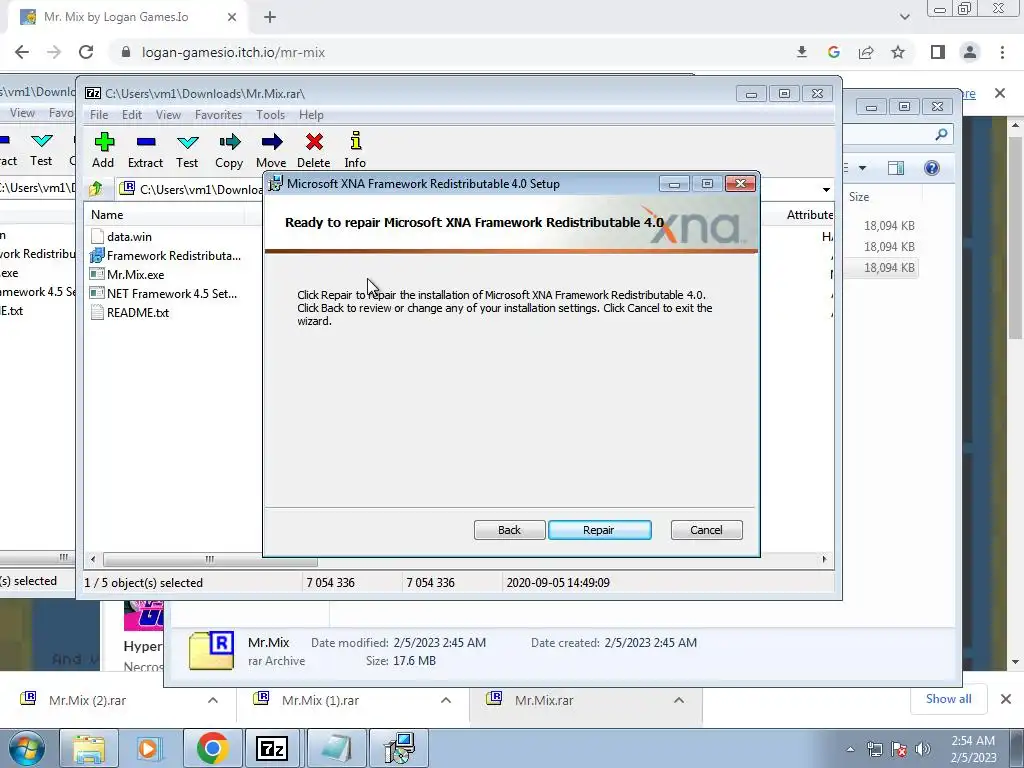
Task: Select NET Framework 4.5 Set... in Mr.Mix.rar window
Action: click(164, 293)
